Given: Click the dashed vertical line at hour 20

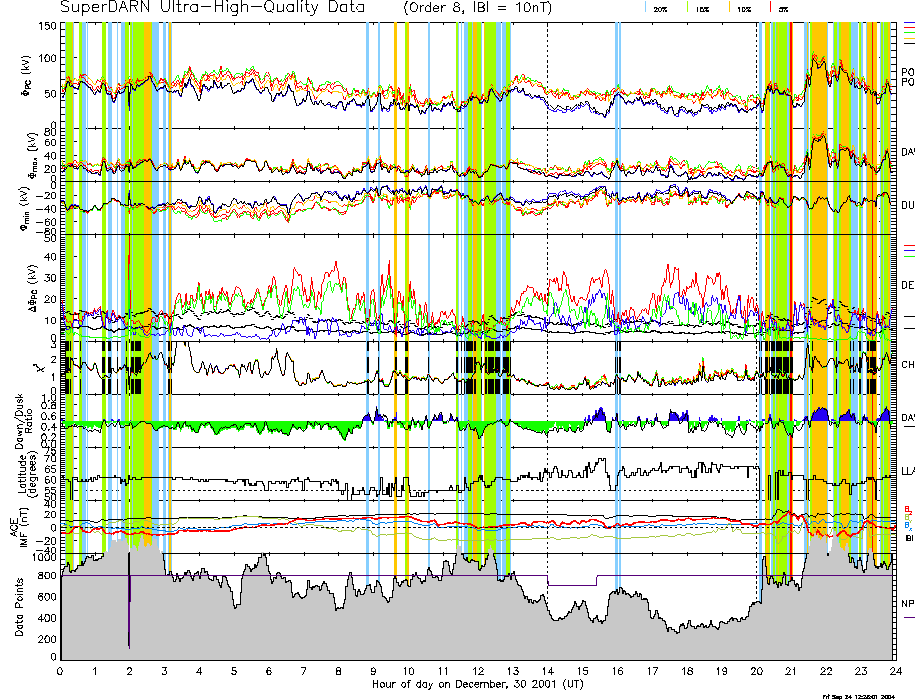Looking at the screenshot, I should (x=756, y=300).
